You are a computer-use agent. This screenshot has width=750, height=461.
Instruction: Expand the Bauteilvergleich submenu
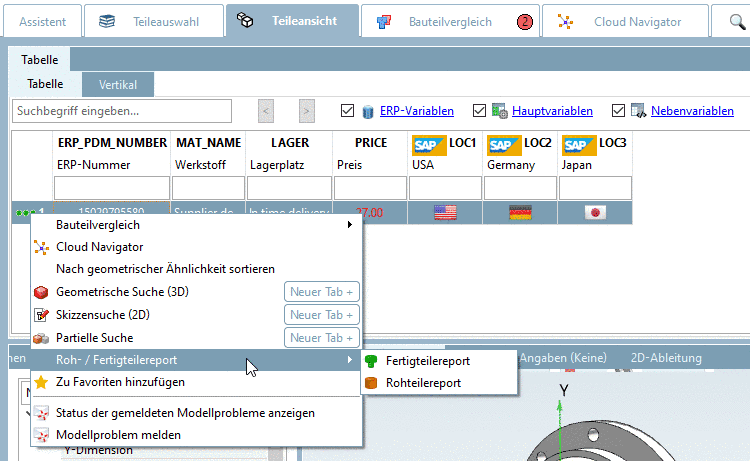pyautogui.click(x=196, y=225)
